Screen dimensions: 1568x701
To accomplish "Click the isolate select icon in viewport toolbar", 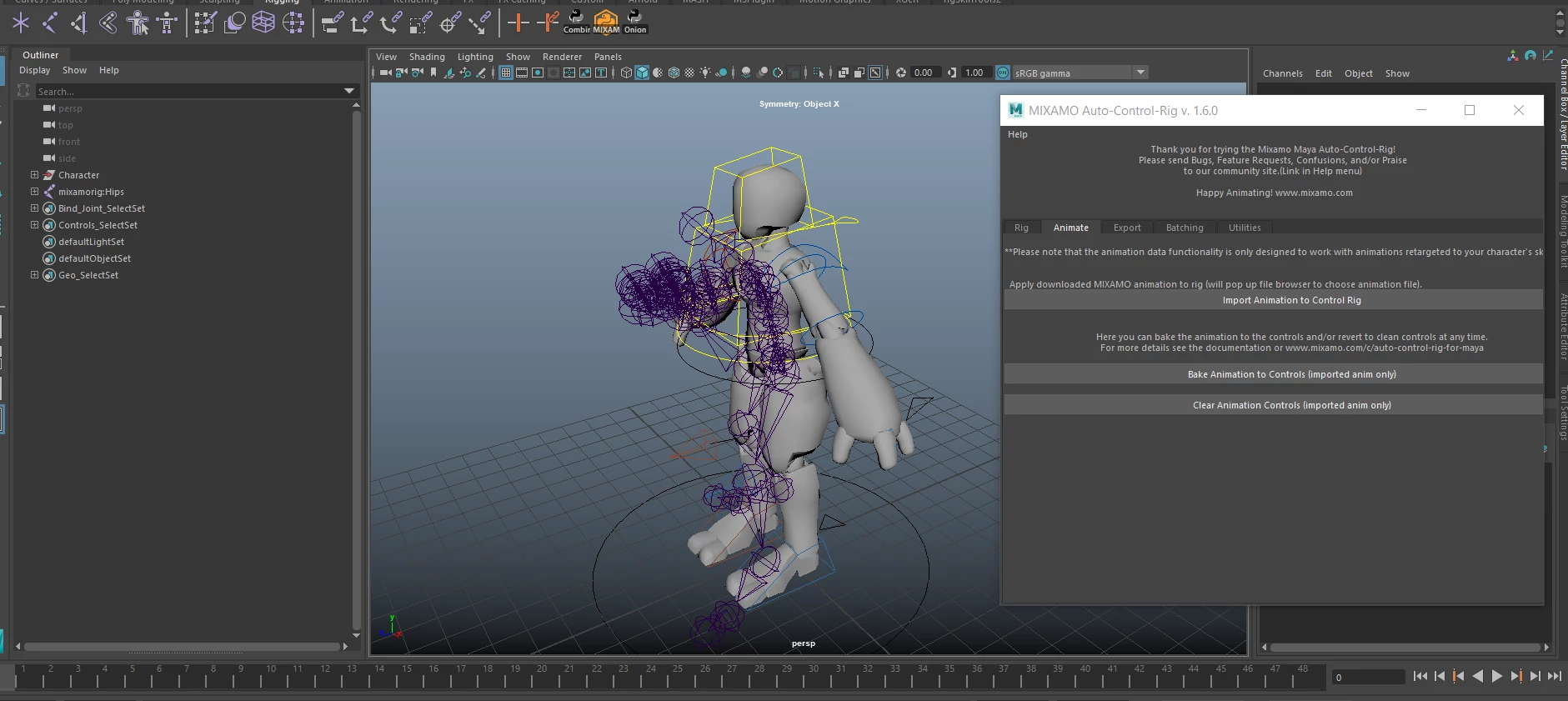I will point(819,73).
